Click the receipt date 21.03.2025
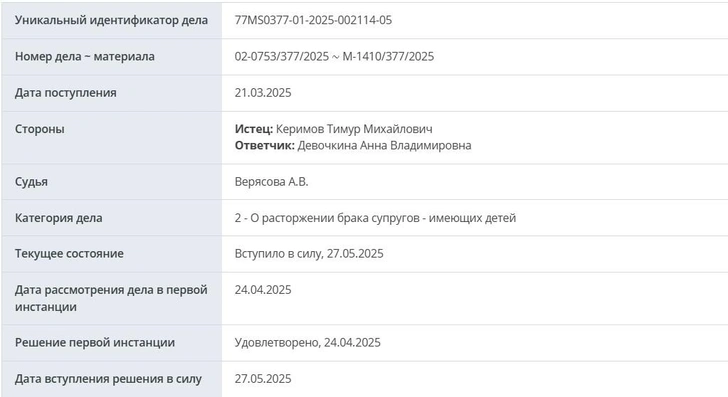The width and height of the screenshot is (728, 397). (x=263, y=92)
